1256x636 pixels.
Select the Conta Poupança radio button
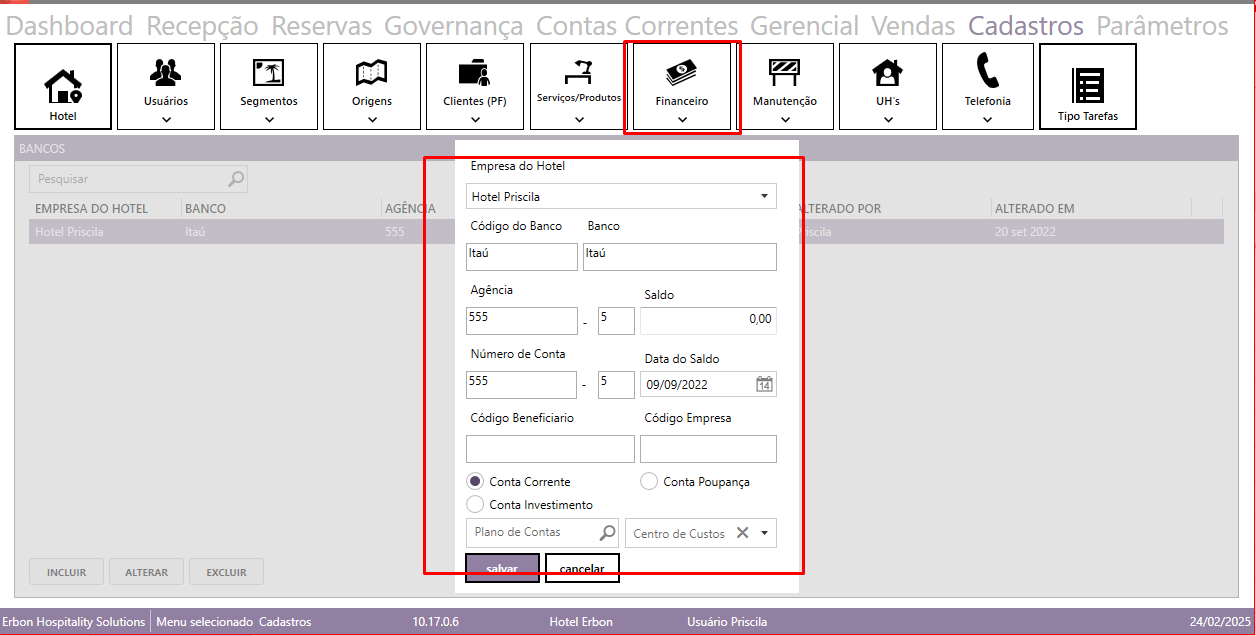point(649,482)
